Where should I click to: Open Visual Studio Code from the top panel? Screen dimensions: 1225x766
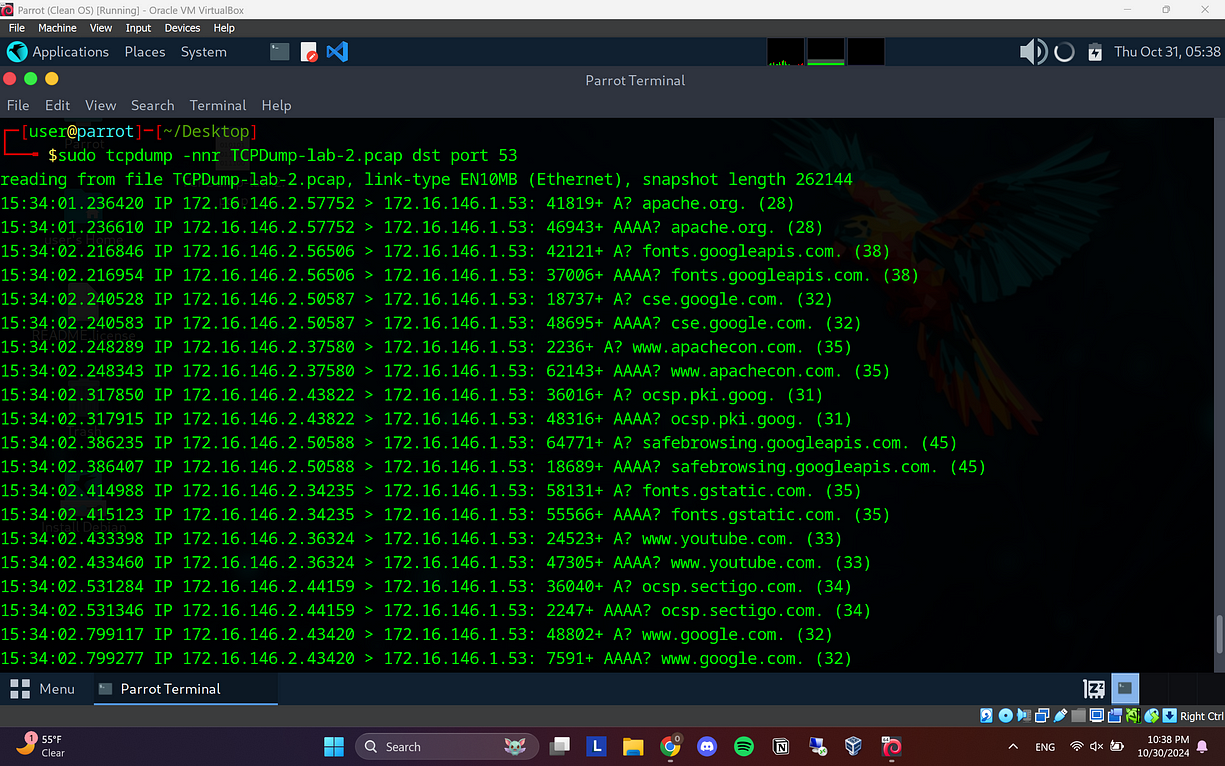(x=337, y=52)
